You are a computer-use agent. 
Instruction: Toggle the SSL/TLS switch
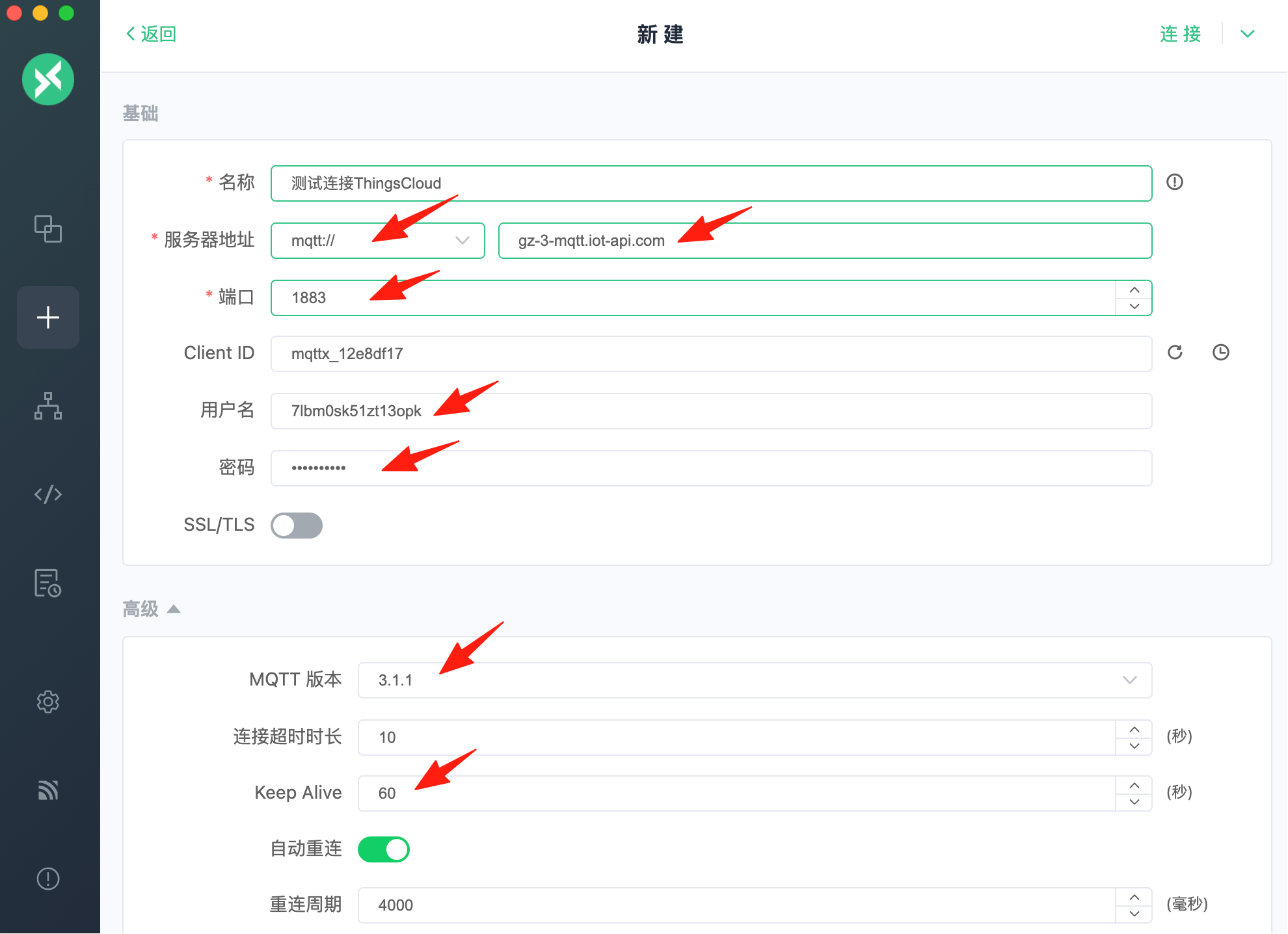297,526
